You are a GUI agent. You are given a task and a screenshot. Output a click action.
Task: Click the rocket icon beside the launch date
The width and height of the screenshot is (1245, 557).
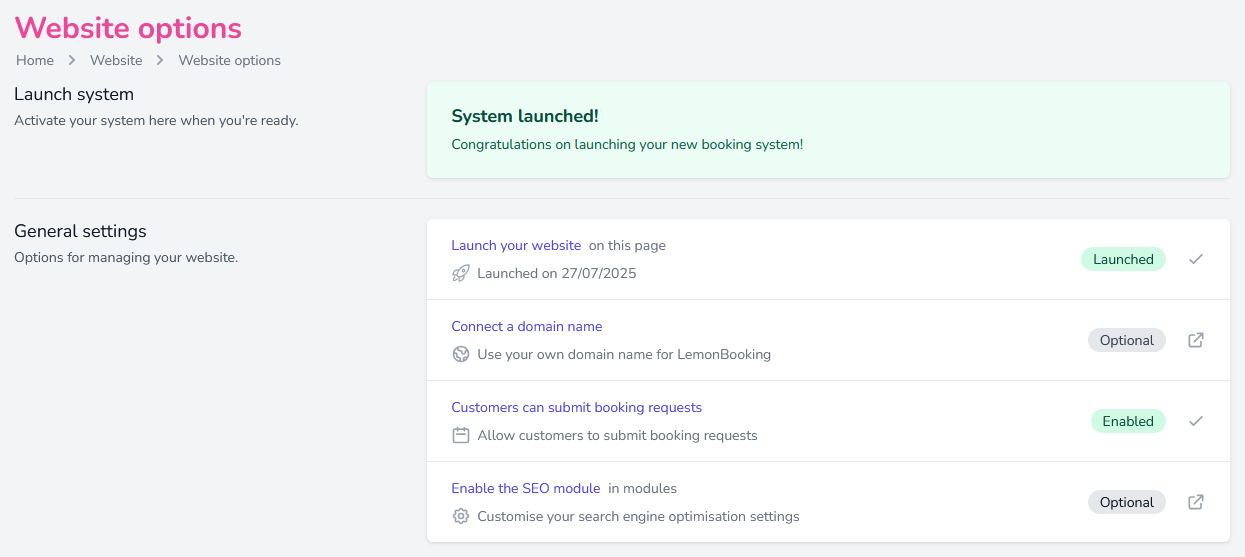click(460, 273)
